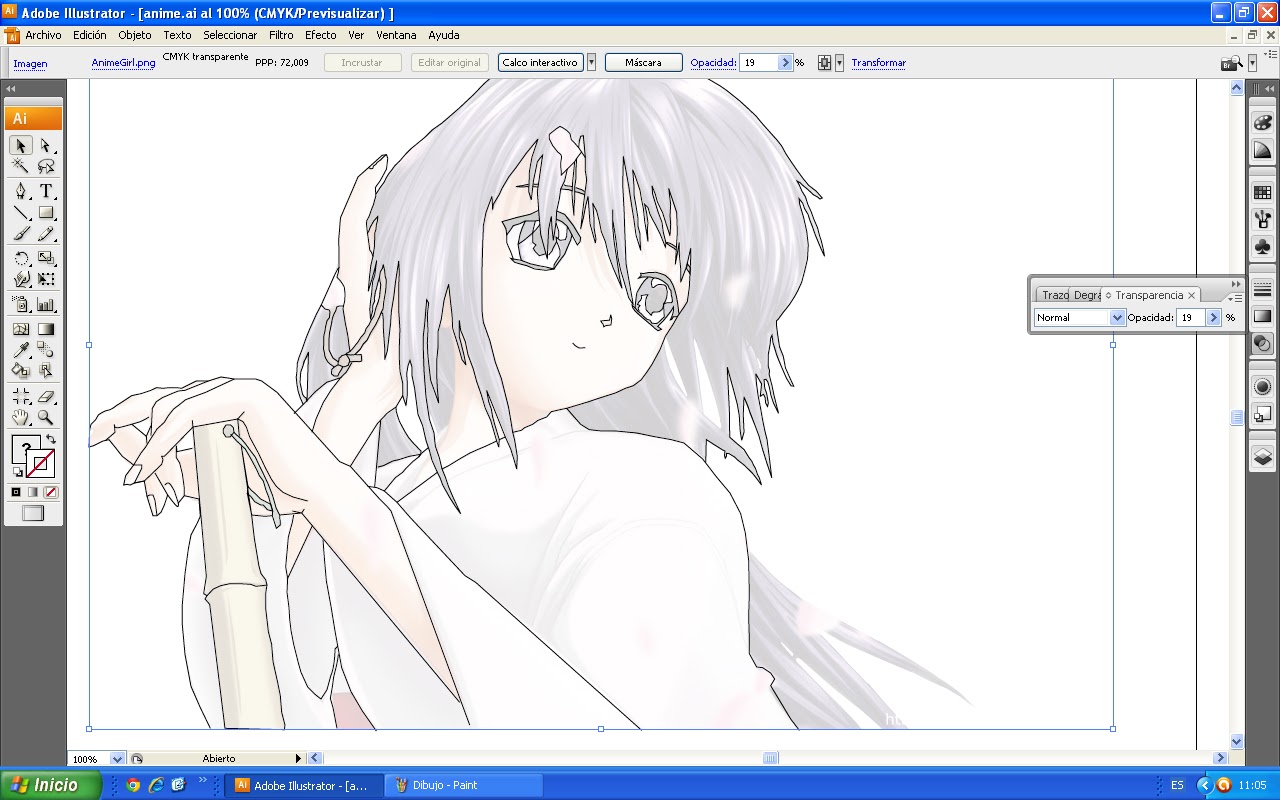Open zoom level 100% dropdown
The image size is (1280, 800).
tap(117, 759)
